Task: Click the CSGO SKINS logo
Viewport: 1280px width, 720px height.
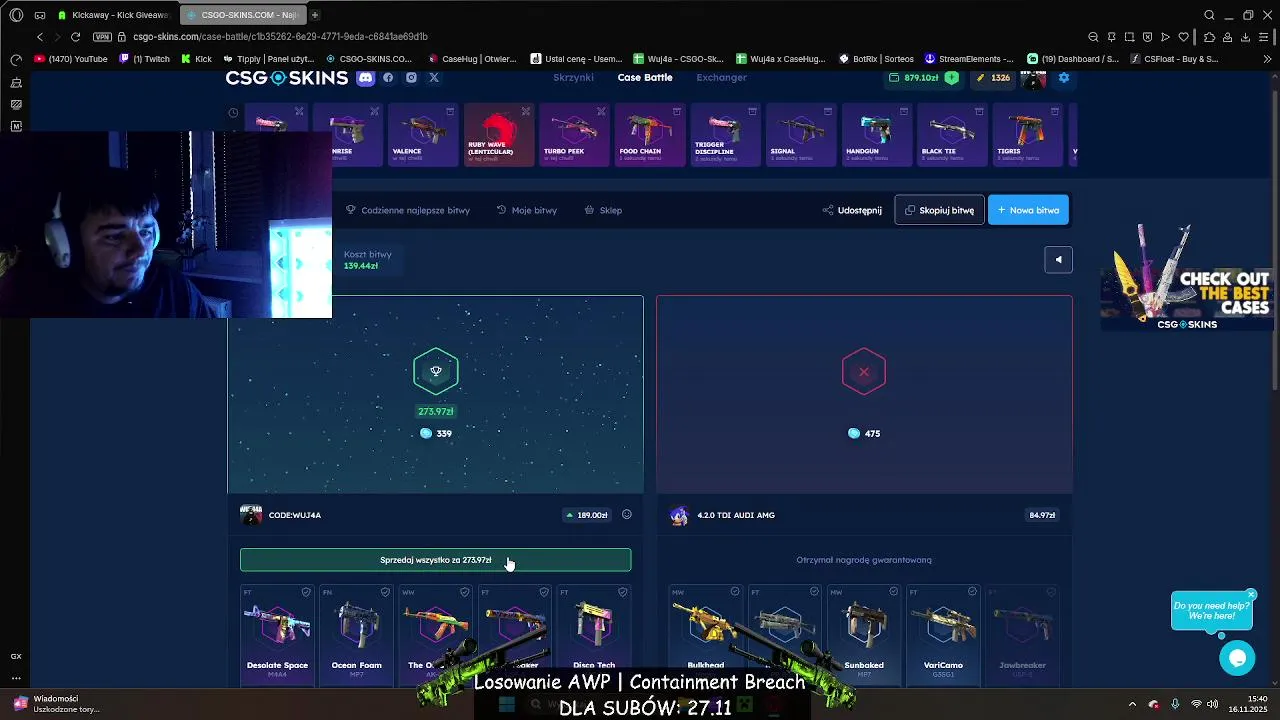Action: click(x=286, y=78)
